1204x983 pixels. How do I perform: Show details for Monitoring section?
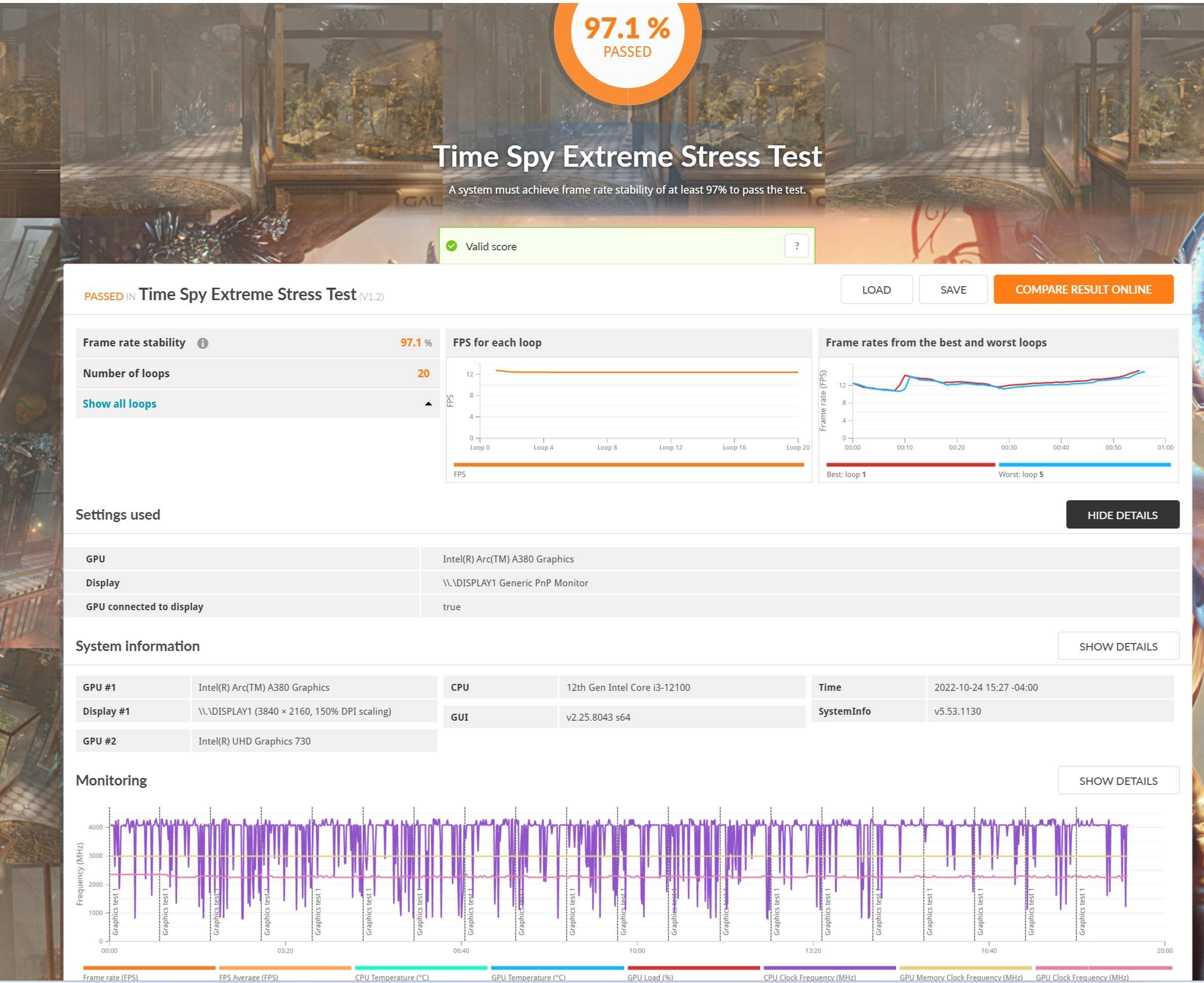(x=1118, y=780)
